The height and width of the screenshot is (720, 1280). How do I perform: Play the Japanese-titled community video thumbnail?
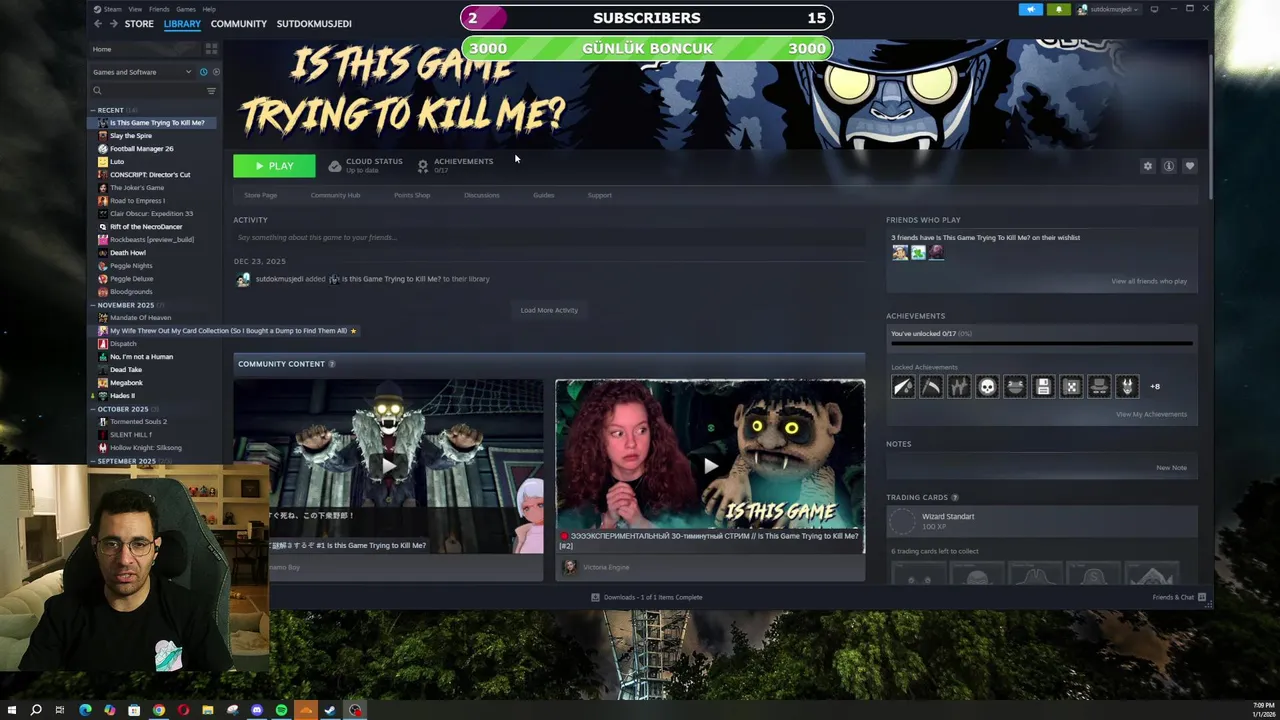388,466
